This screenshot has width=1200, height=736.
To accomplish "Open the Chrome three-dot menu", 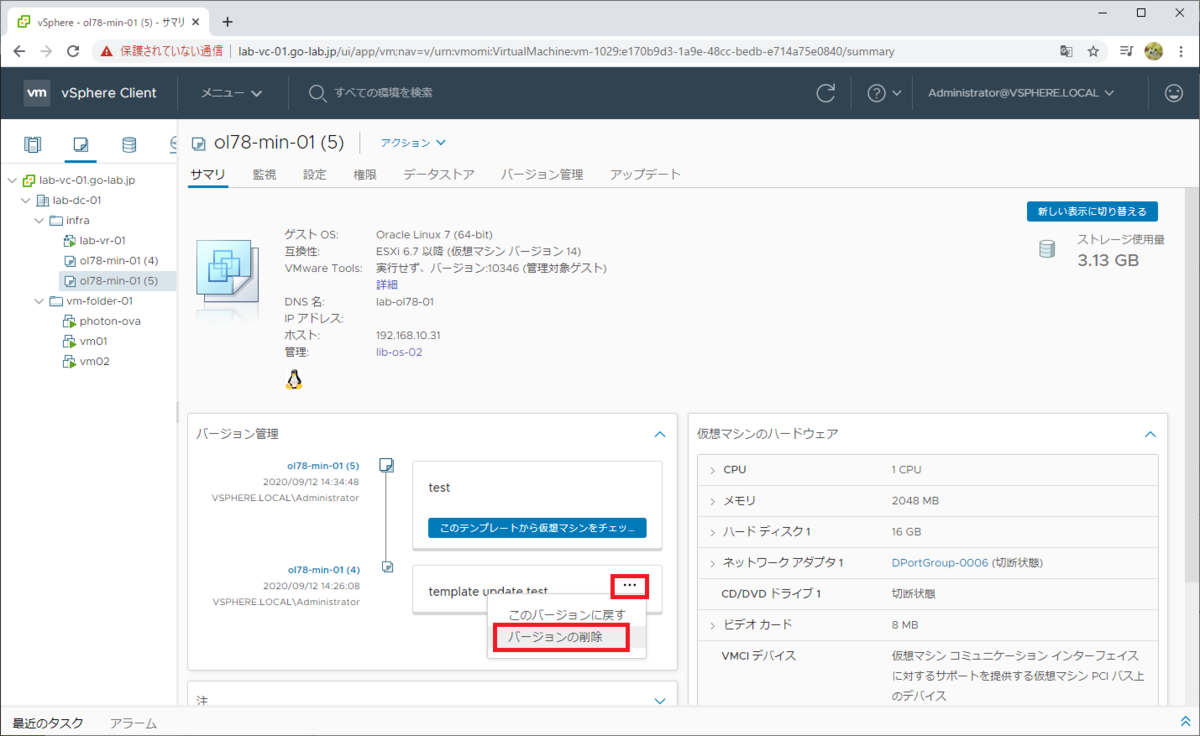I will (1180, 51).
